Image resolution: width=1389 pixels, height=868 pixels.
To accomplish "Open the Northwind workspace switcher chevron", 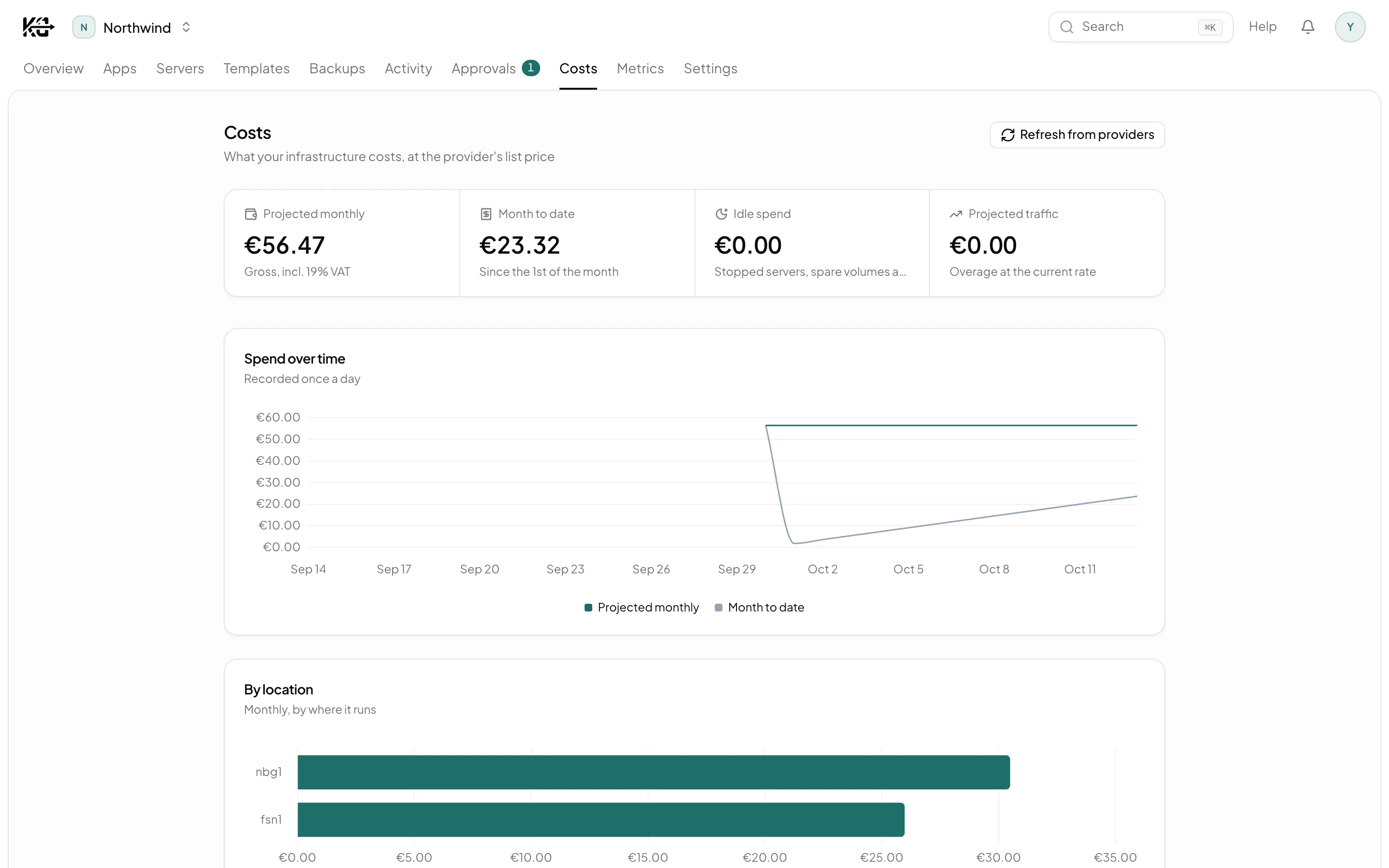I will point(186,27).
